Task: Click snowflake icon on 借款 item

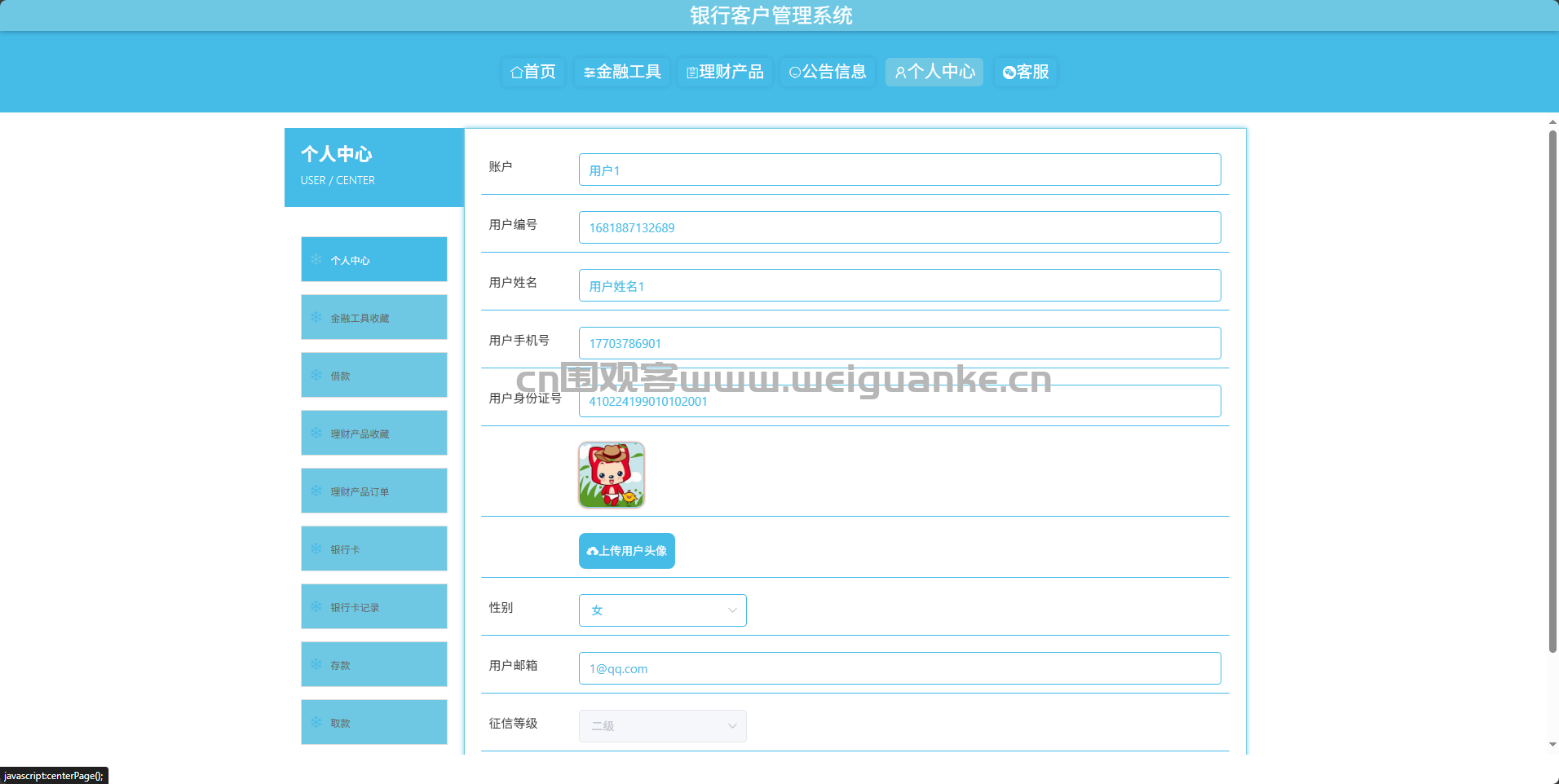Action: click(x=316, y=375)
